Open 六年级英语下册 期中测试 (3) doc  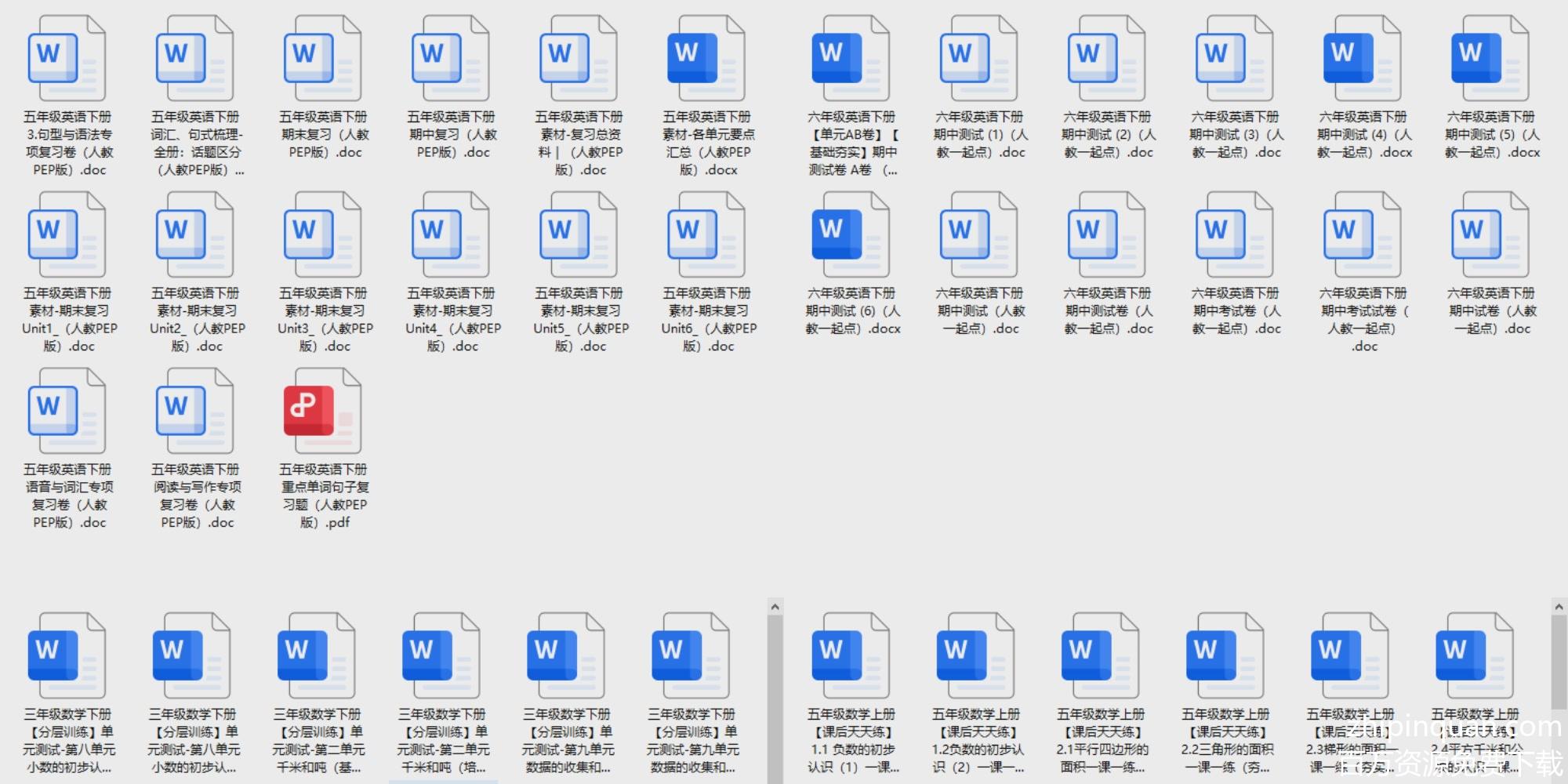(x=1235, y=88)
